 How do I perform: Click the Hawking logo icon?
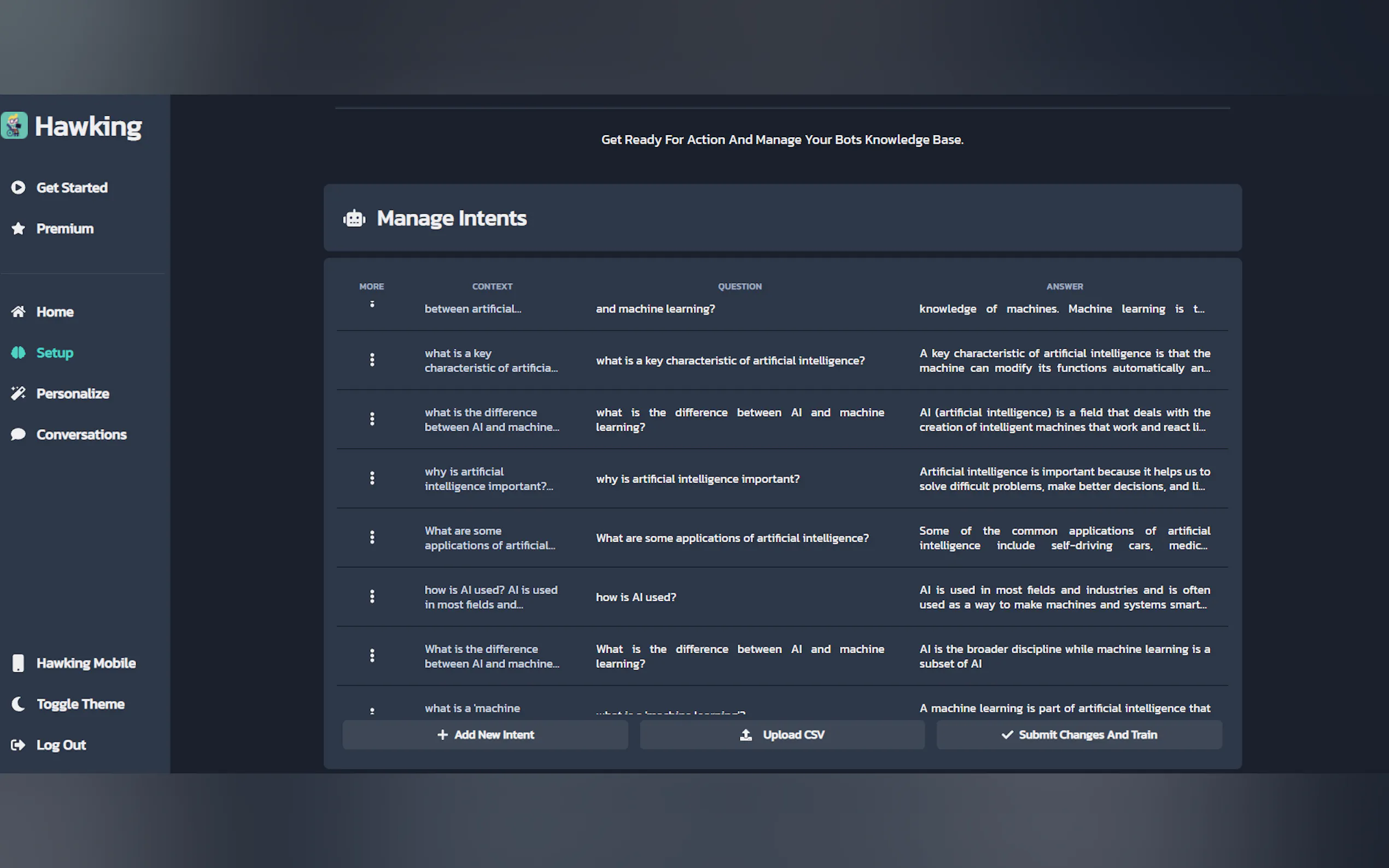[14, 125]
